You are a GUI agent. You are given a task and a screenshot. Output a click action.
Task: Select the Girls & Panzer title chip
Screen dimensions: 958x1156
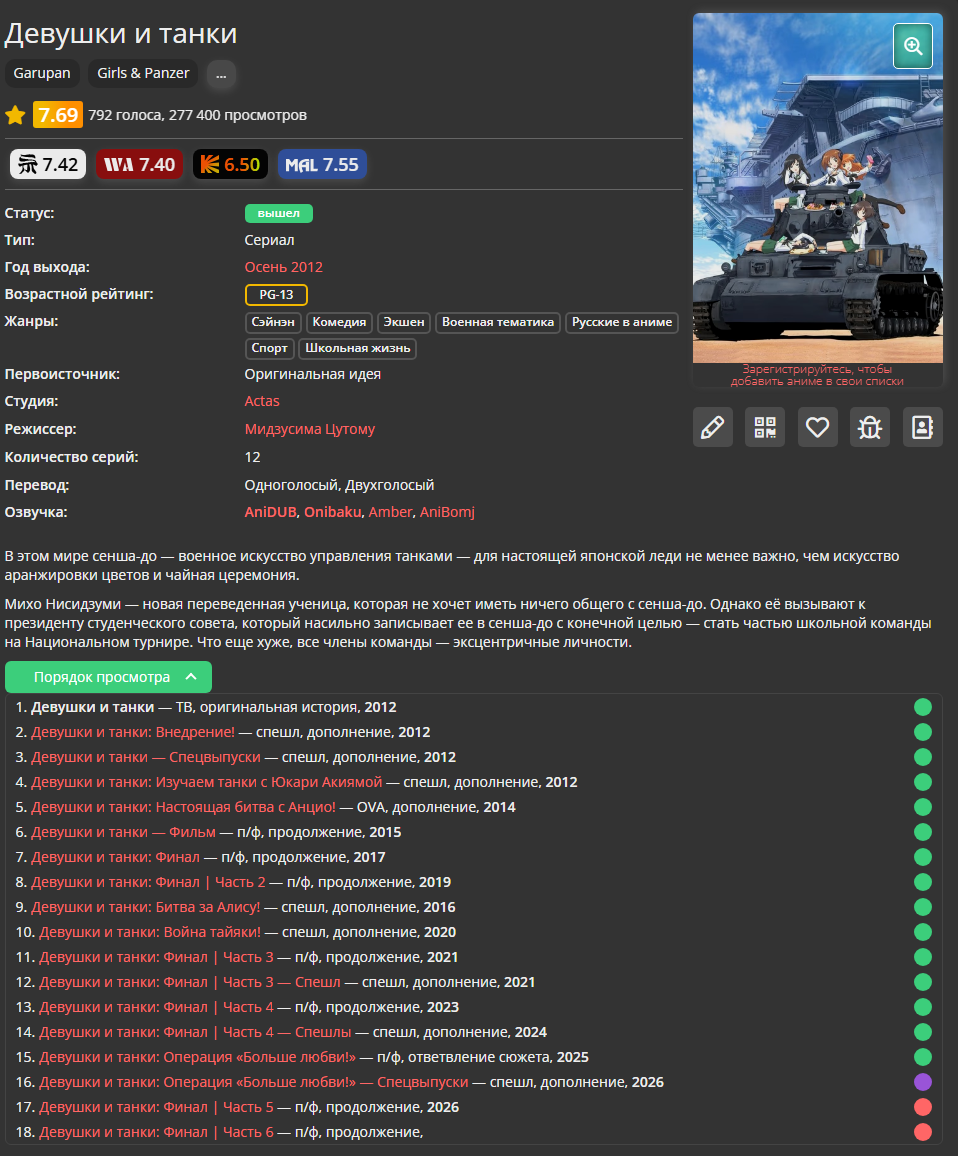143,74
